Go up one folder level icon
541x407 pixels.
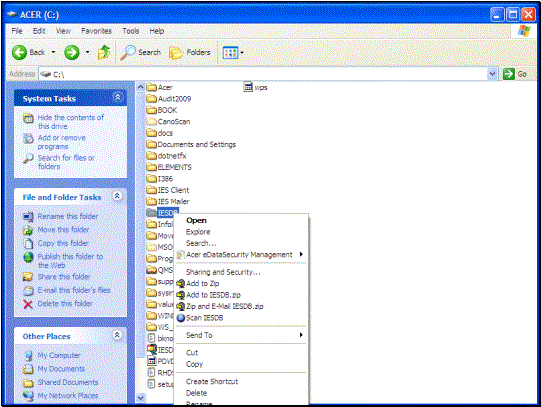click(104, 52)
